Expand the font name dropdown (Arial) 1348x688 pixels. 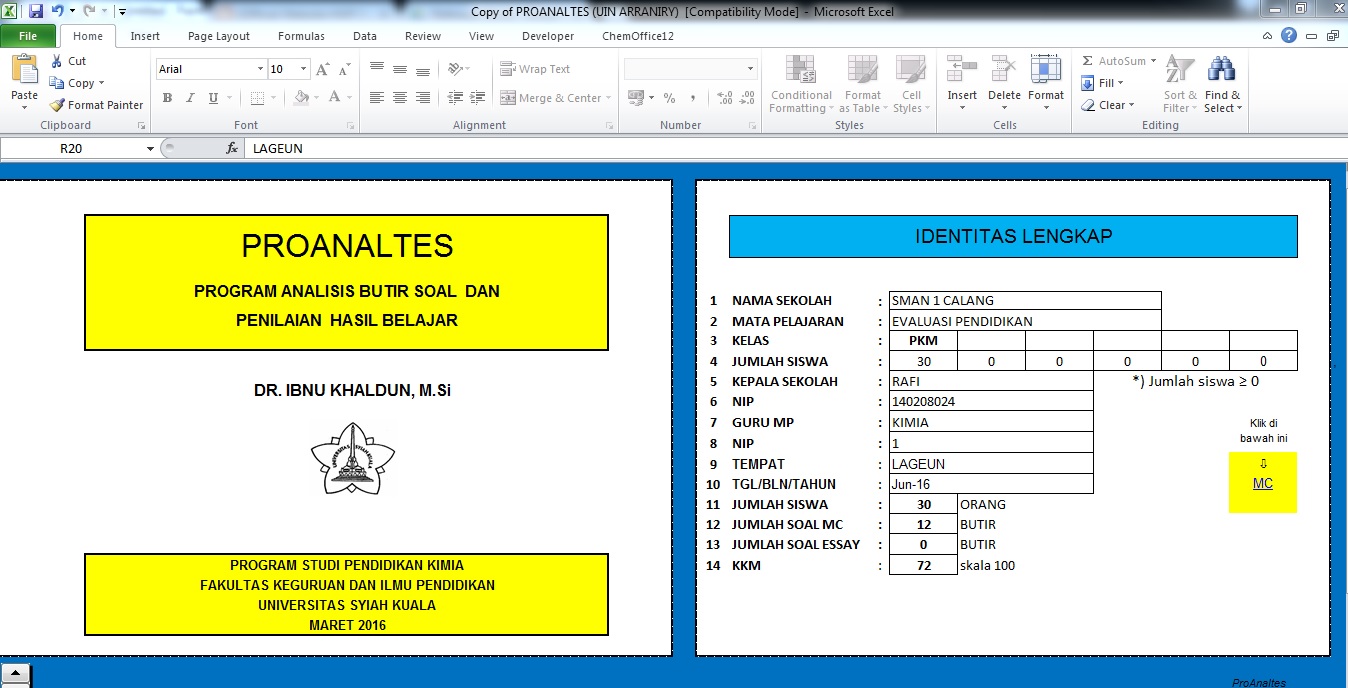pos(260,69)
